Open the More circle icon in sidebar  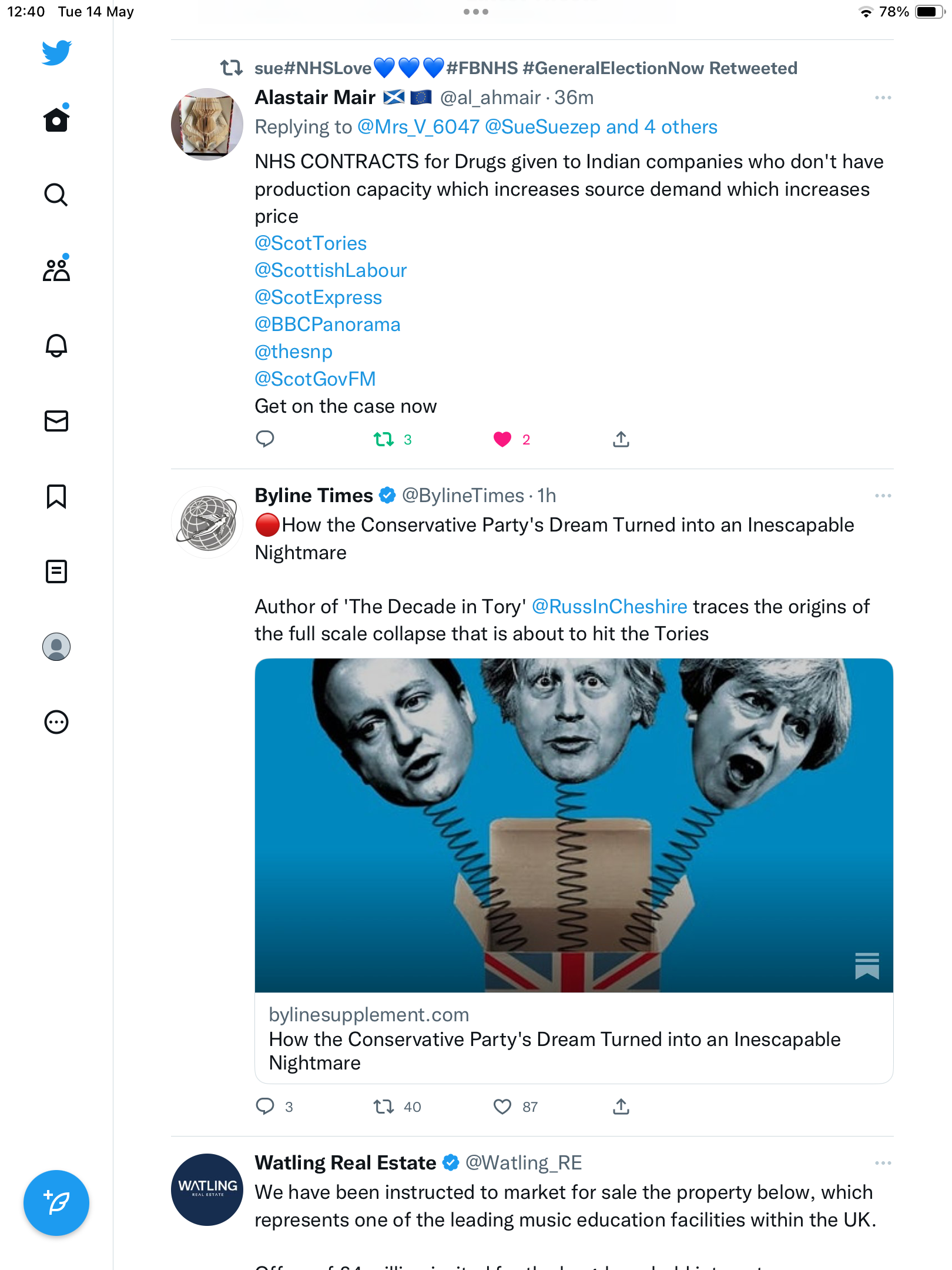tap(56, 721)
